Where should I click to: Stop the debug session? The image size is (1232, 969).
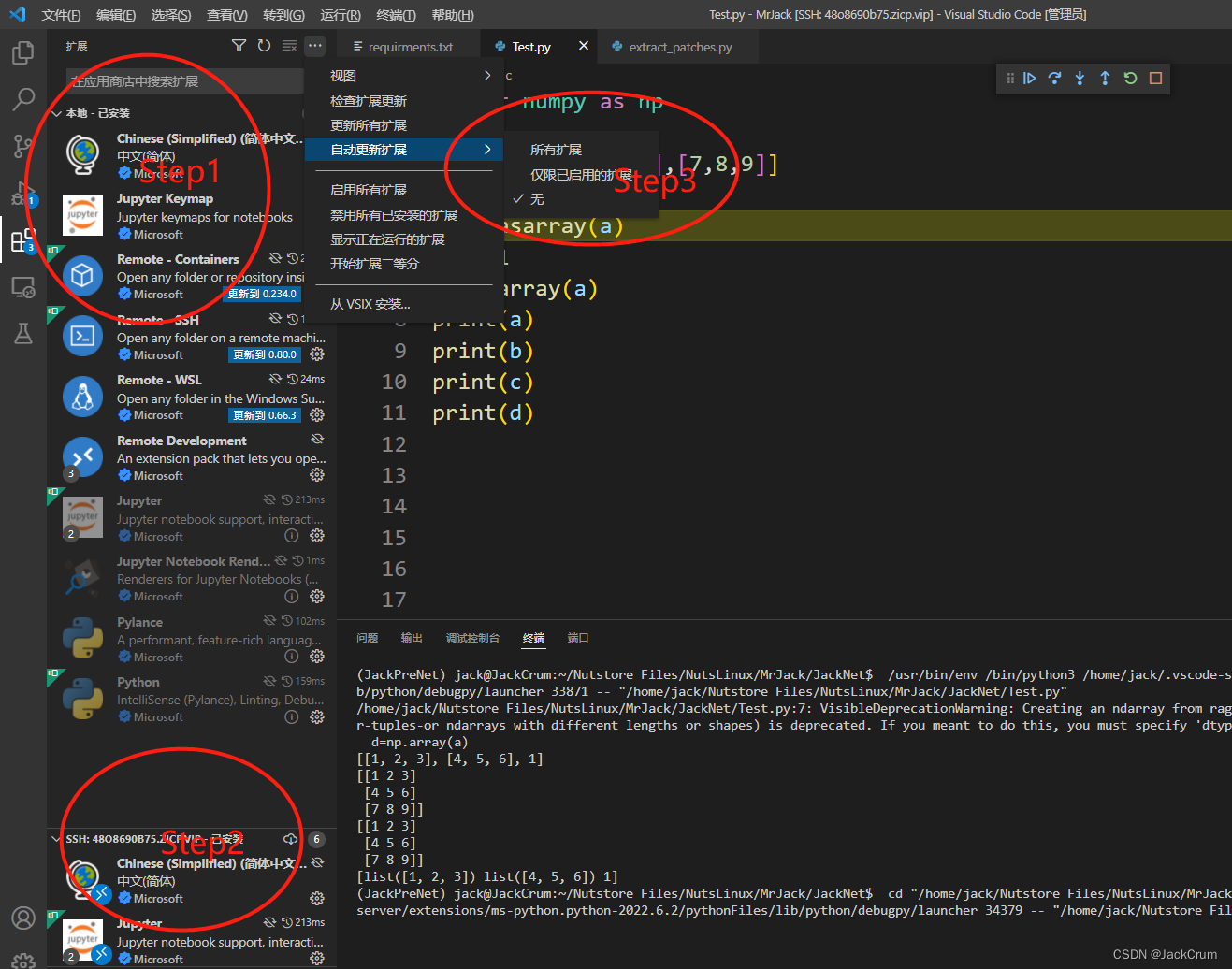pyautogui.click(x=1155, y=79)
